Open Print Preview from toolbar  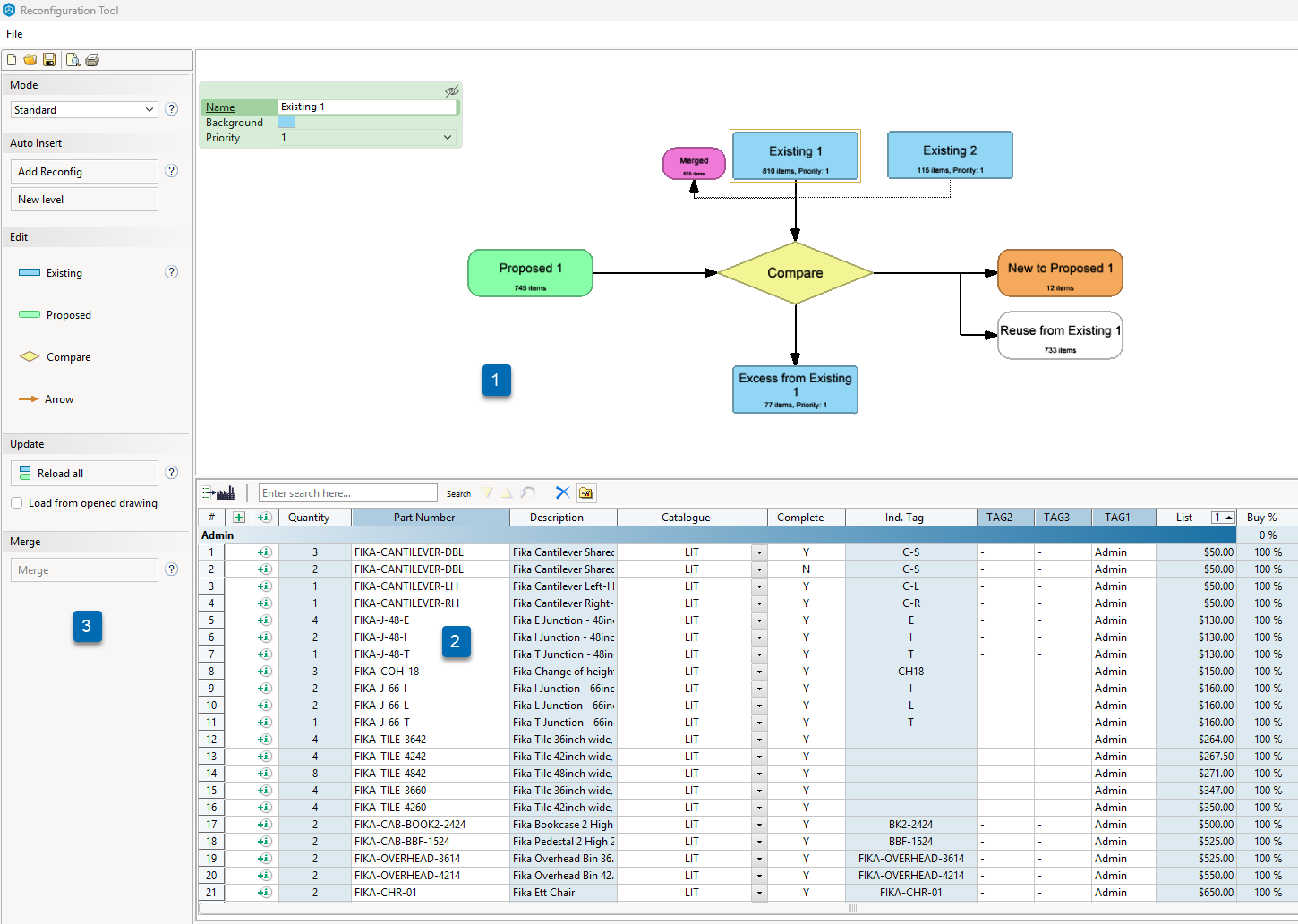click(x=73, y=60)
